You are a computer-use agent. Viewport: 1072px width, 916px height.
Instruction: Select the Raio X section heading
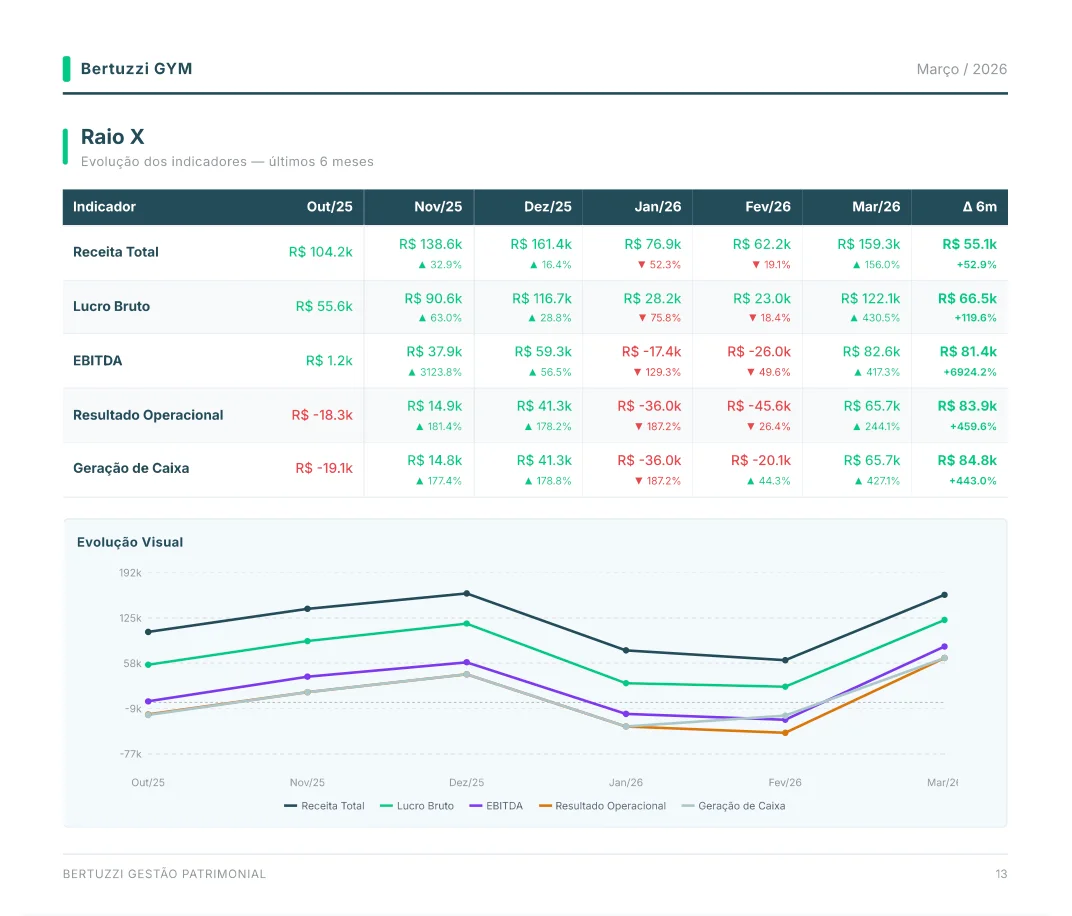(112, 137)
